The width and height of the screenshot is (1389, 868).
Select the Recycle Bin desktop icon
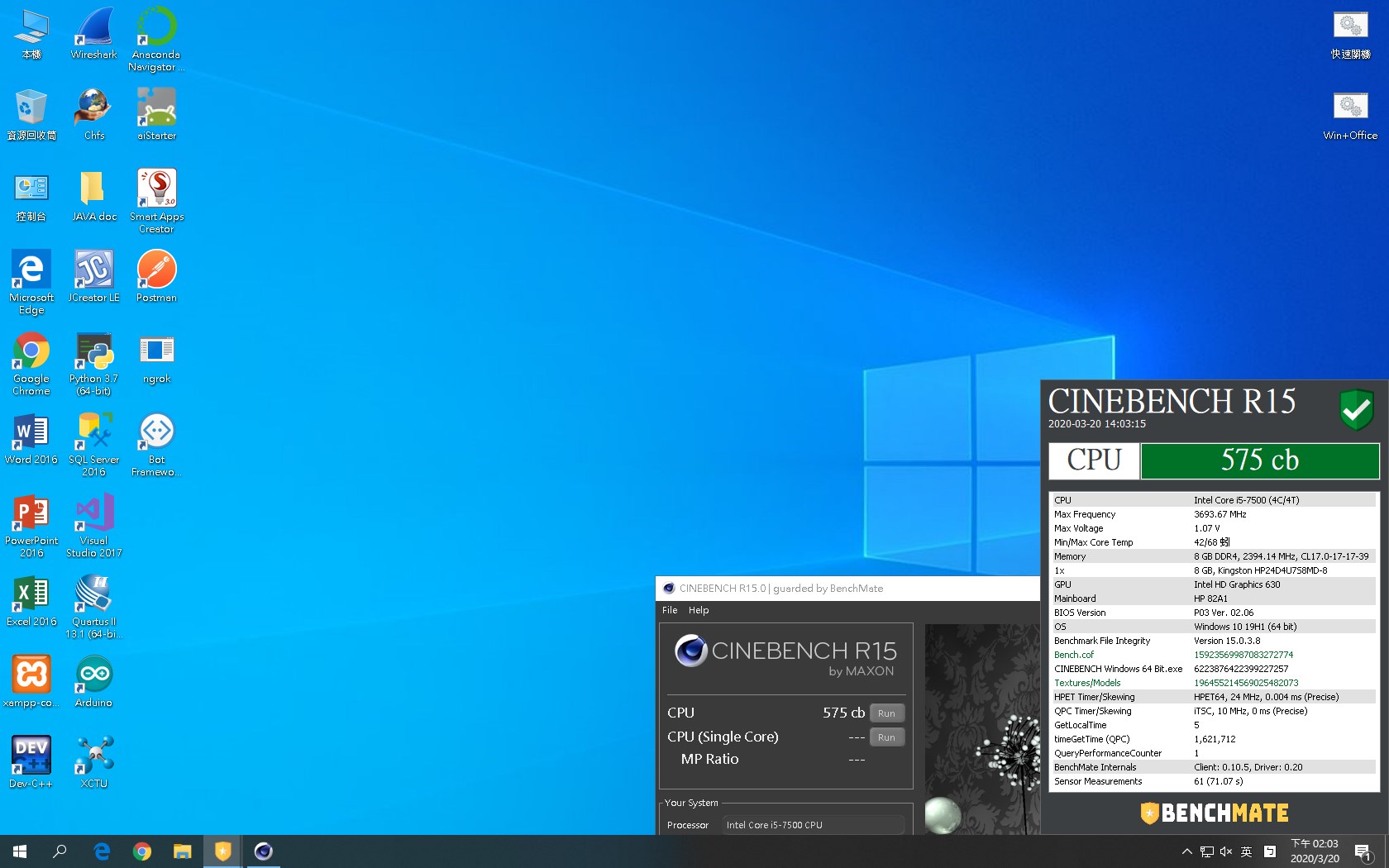point(31,114)
